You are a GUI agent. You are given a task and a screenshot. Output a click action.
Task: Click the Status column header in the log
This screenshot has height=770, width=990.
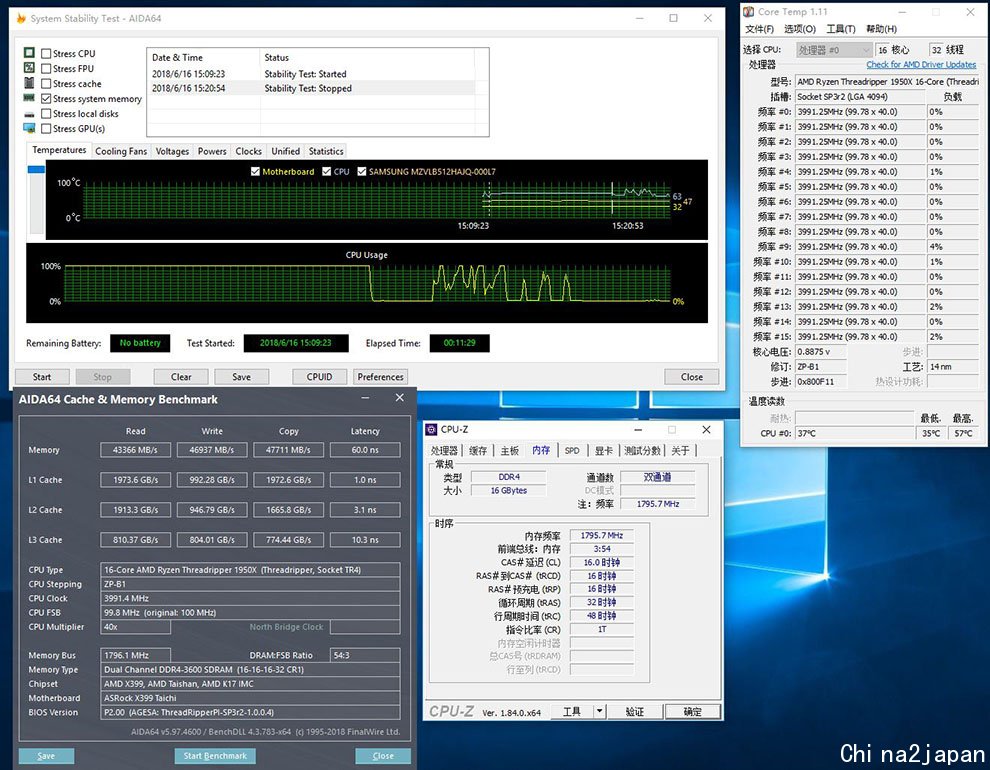pyautogui.click(x=367, y=57)
